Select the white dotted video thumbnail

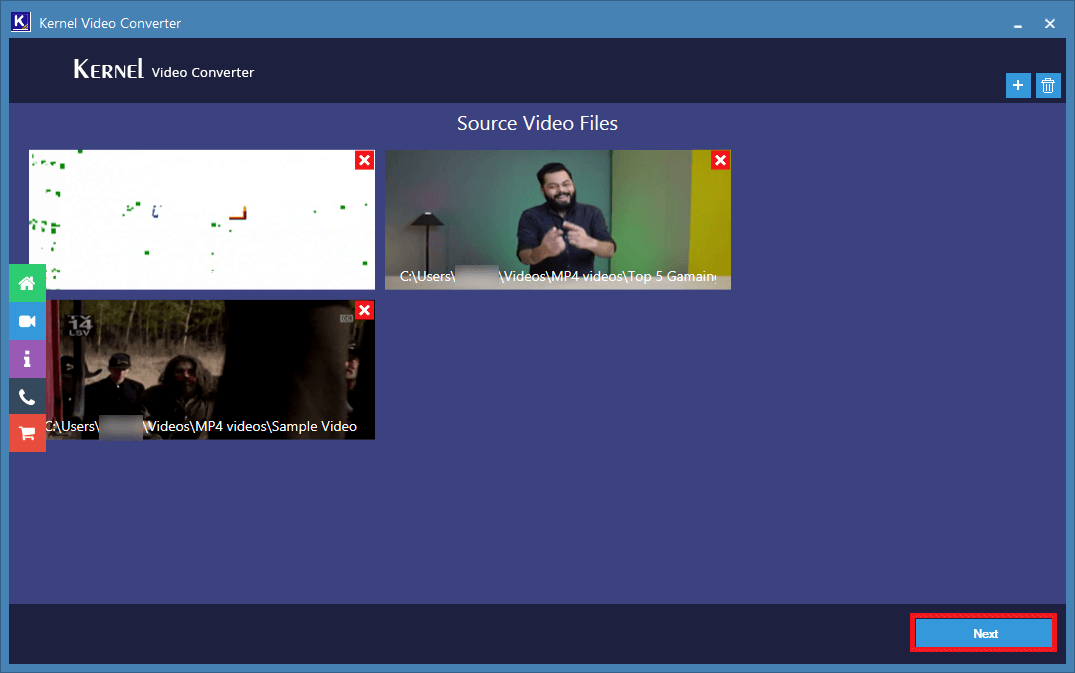click(x=202, y=219)
